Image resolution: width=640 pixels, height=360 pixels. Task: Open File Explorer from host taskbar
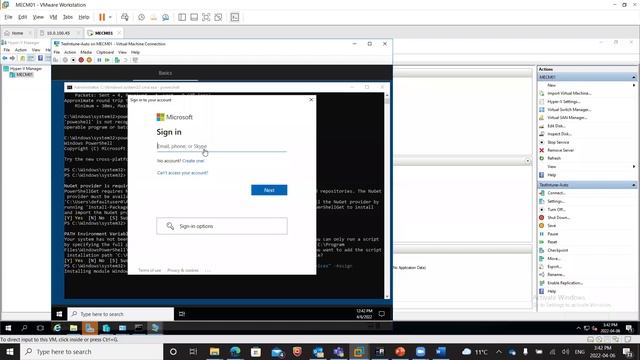click(x=214, y=352)
